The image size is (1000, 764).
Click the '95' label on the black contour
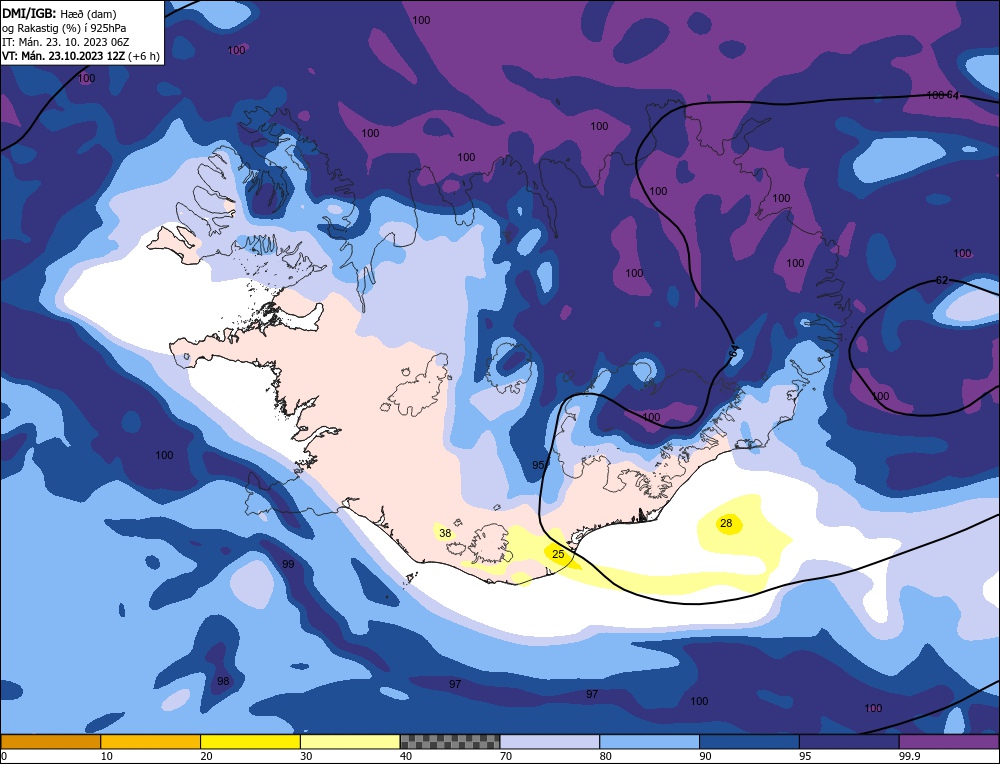click(539, 465)
